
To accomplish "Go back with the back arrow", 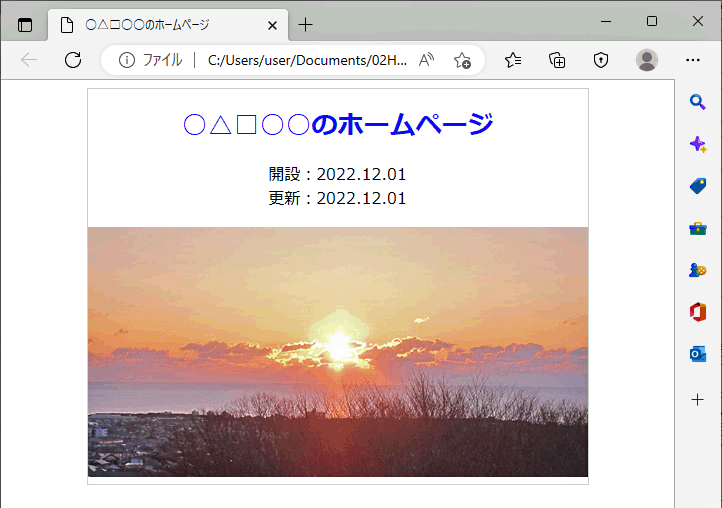I will pos(29,60).
